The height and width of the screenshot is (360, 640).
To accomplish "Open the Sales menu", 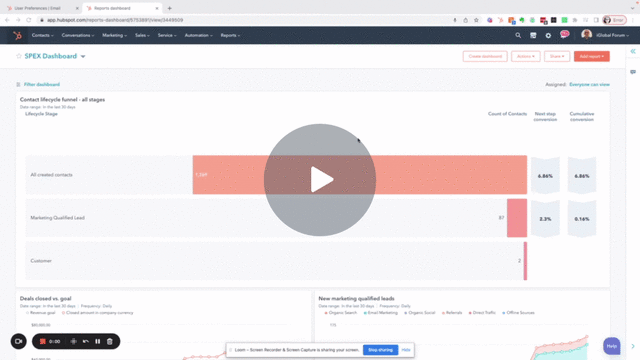I will tap(142, 36).
